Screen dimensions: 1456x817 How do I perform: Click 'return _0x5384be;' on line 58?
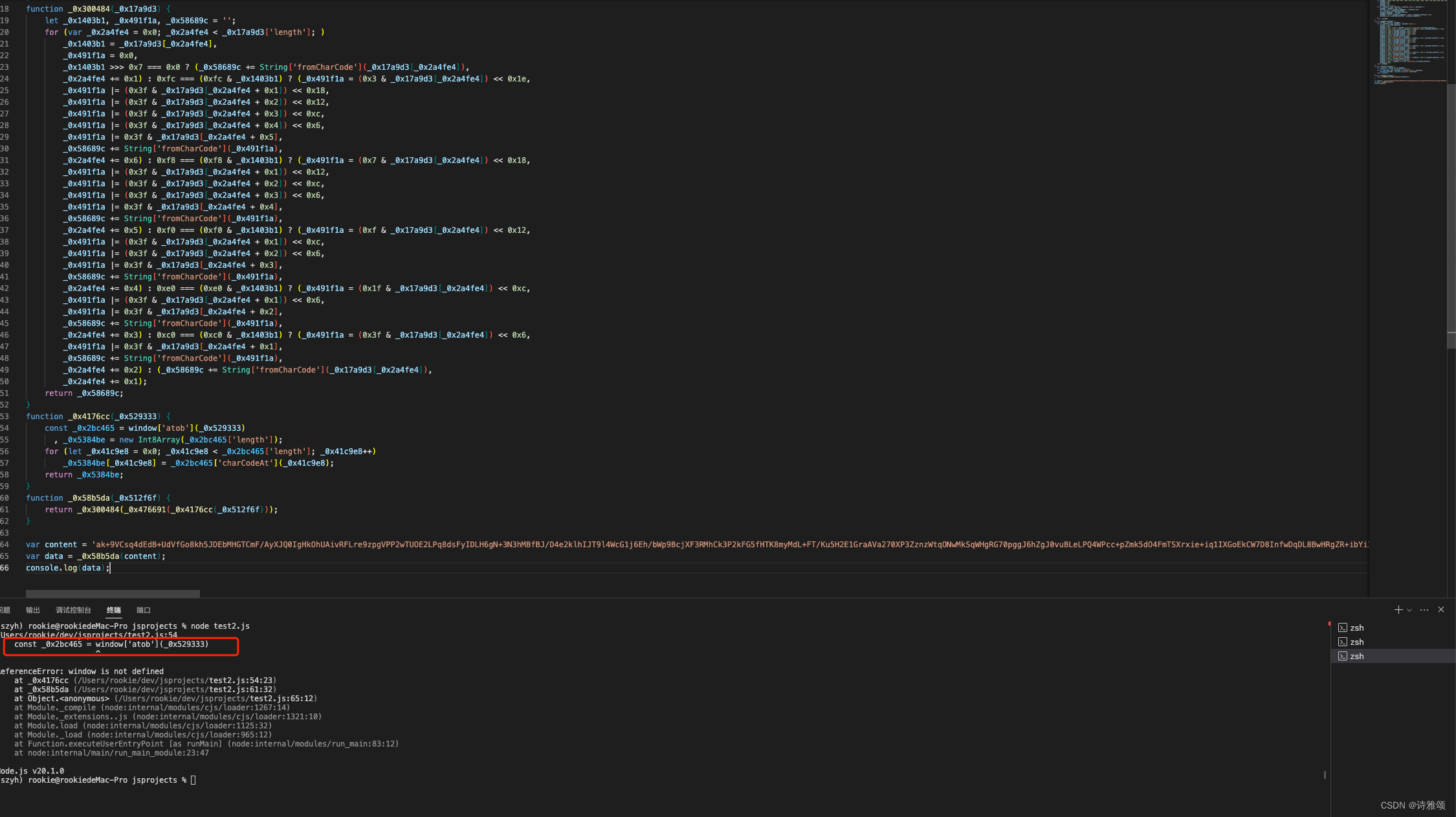click(84, 475)
